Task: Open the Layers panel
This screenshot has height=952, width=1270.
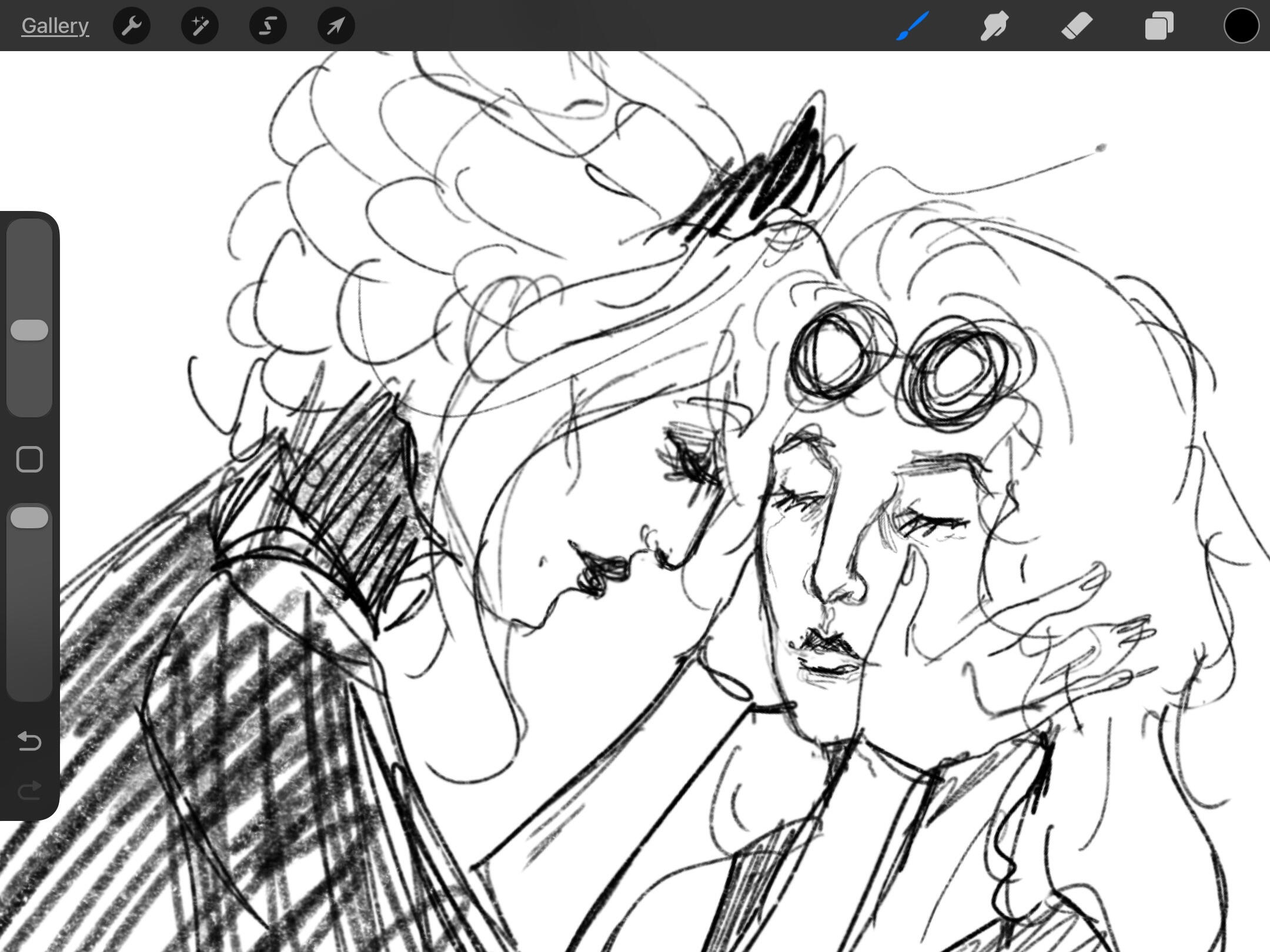Action: (x=1159, y=26)
